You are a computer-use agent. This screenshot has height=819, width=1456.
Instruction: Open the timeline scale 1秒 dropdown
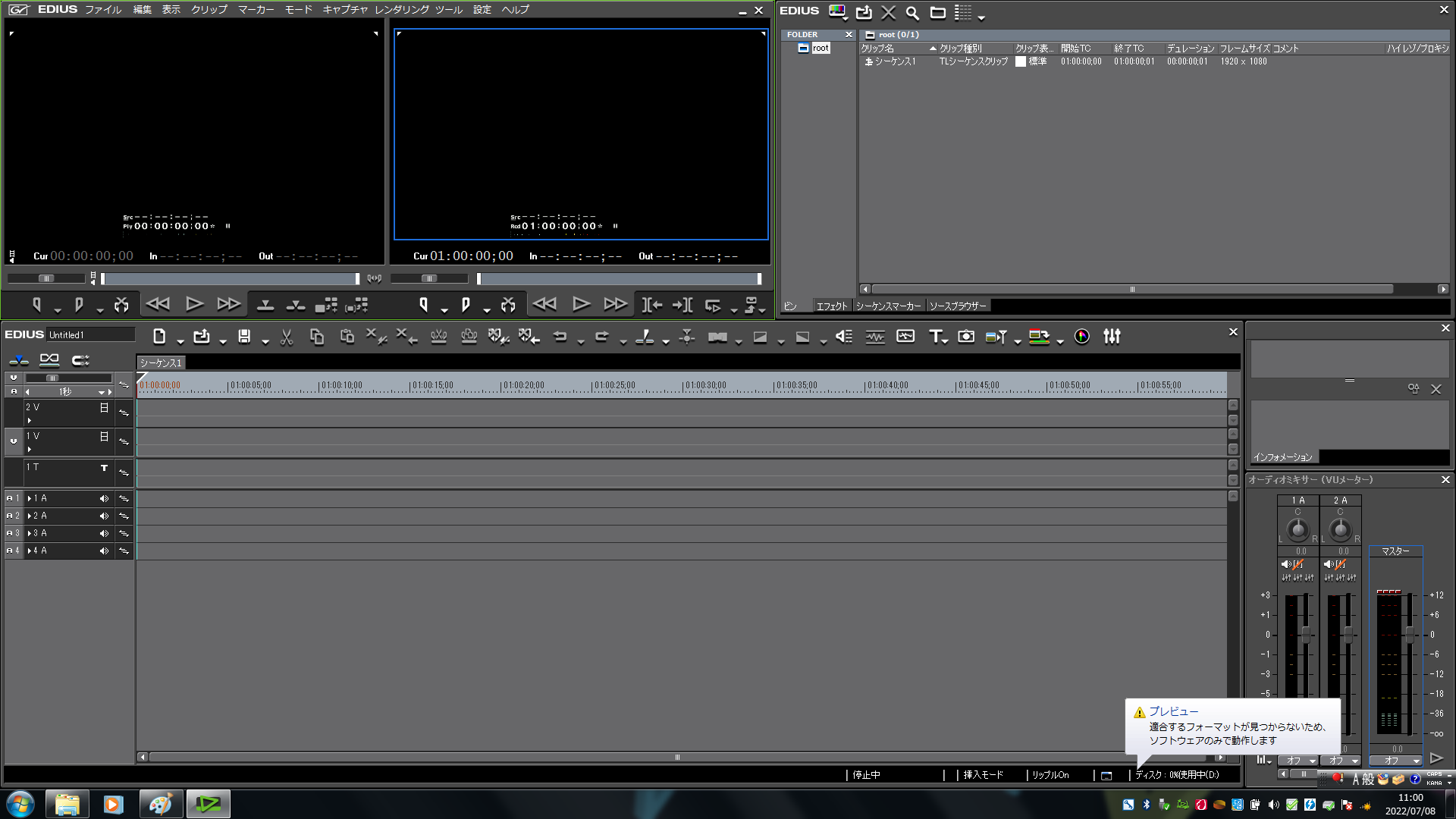pyautogui.click(x=101, y=392)
